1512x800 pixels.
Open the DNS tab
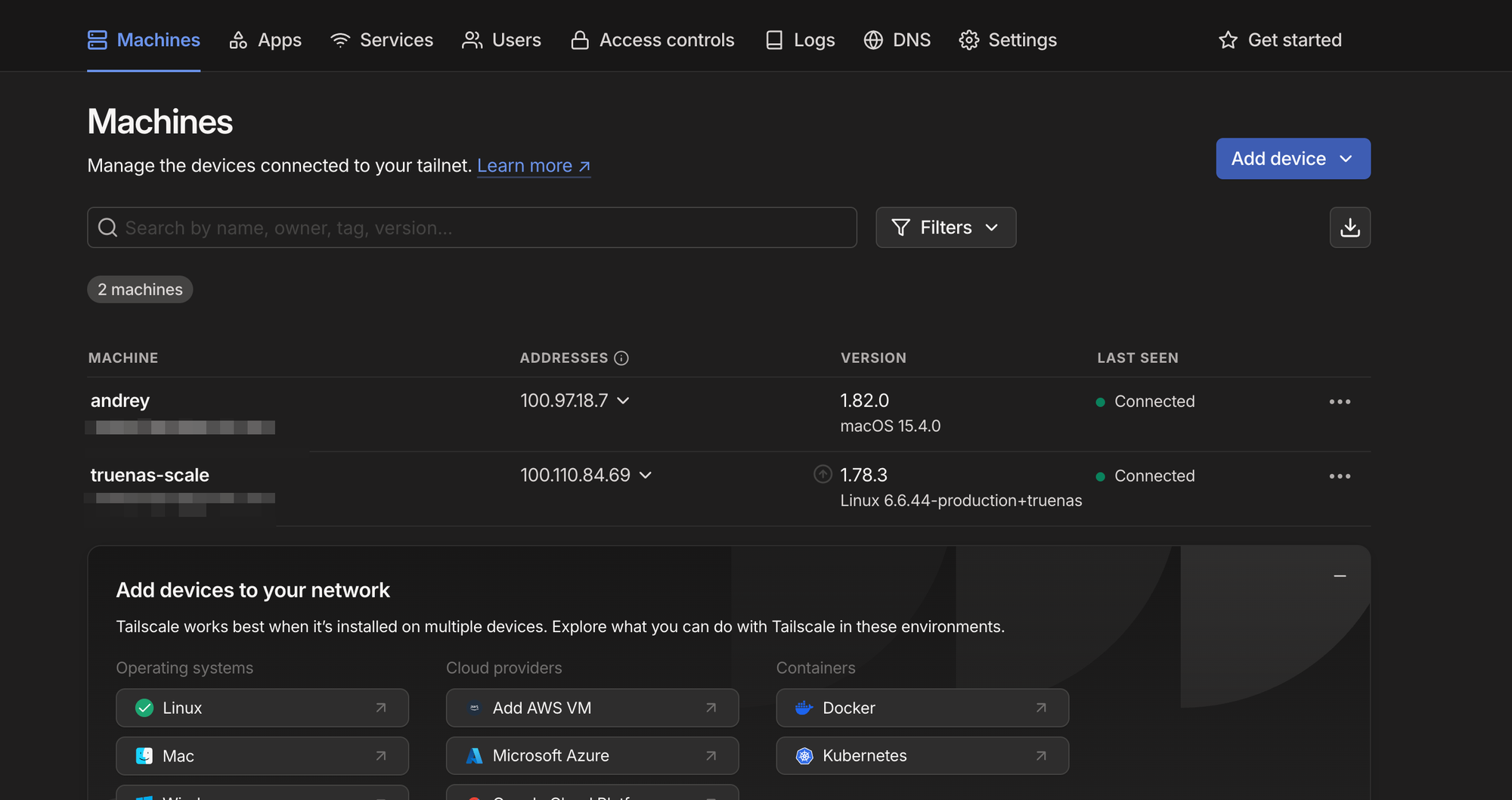click(x=897, y=40)
